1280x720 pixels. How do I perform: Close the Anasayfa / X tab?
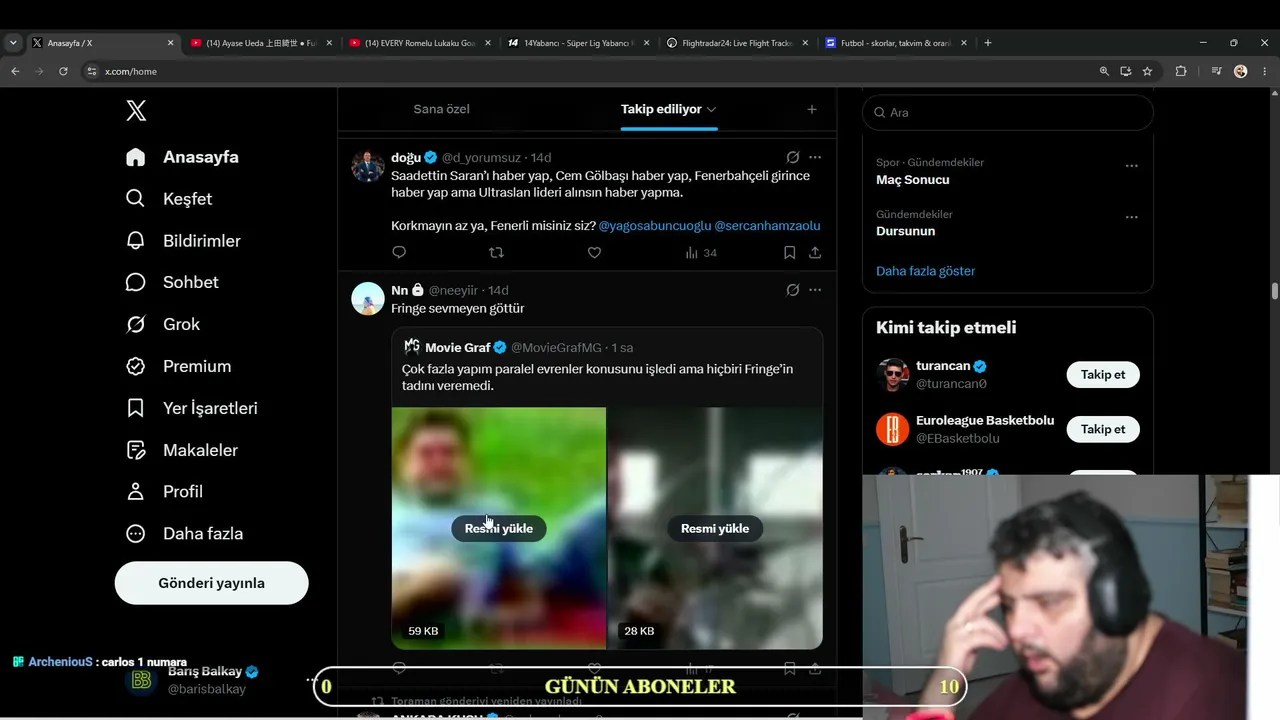tap(170, 43)
